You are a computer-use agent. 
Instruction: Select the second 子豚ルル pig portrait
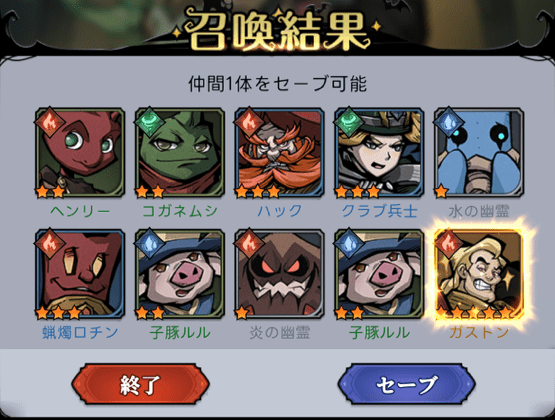click(379, 274)
